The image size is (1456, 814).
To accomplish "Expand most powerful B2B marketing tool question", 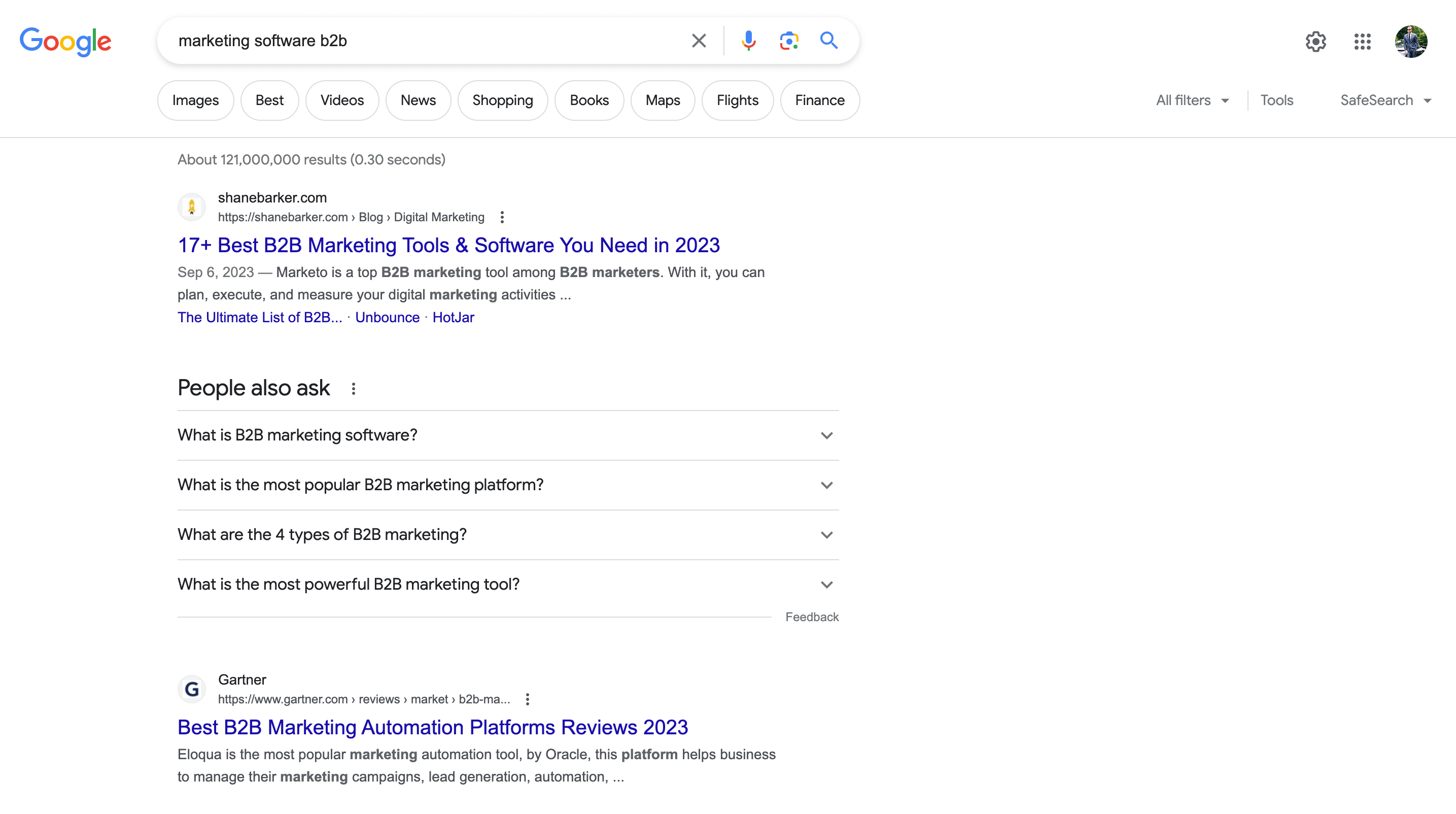I will (508, 585).
